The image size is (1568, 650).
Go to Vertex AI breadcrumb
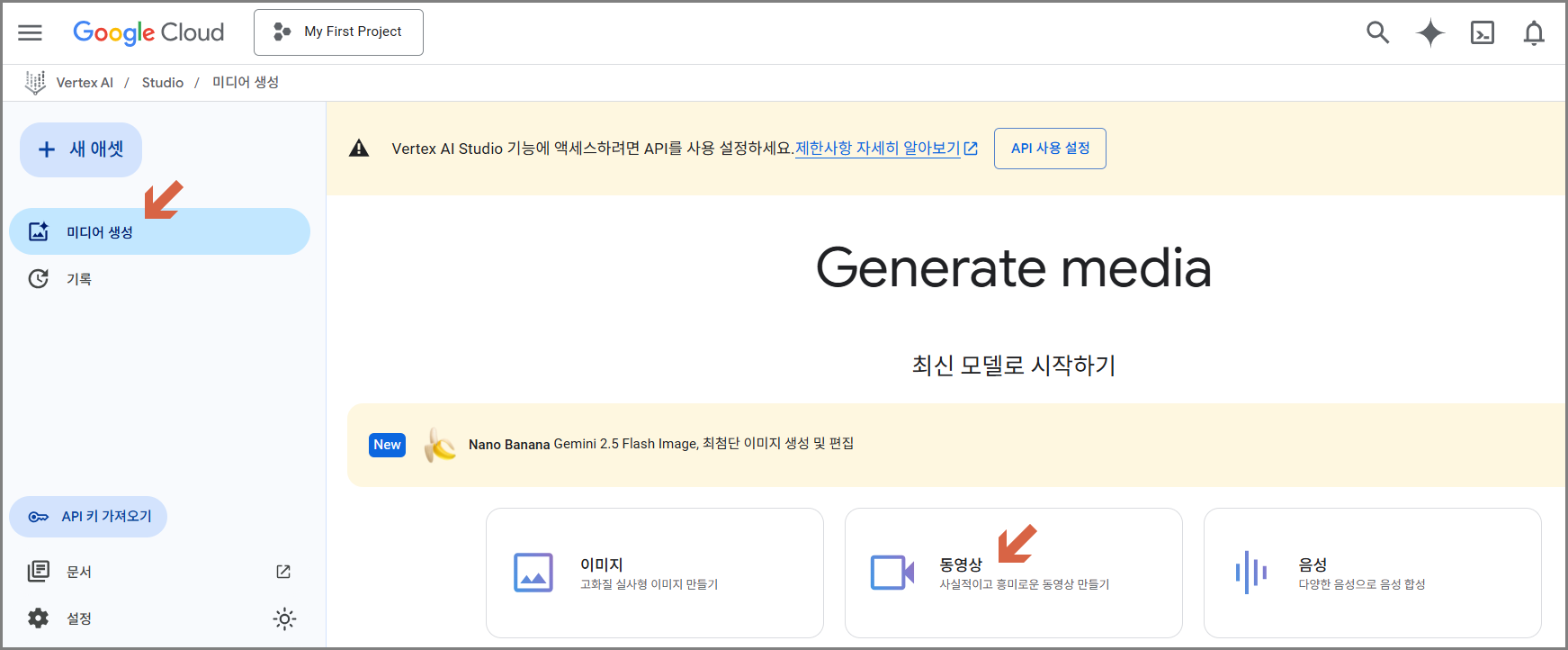(x=85, y=83)
